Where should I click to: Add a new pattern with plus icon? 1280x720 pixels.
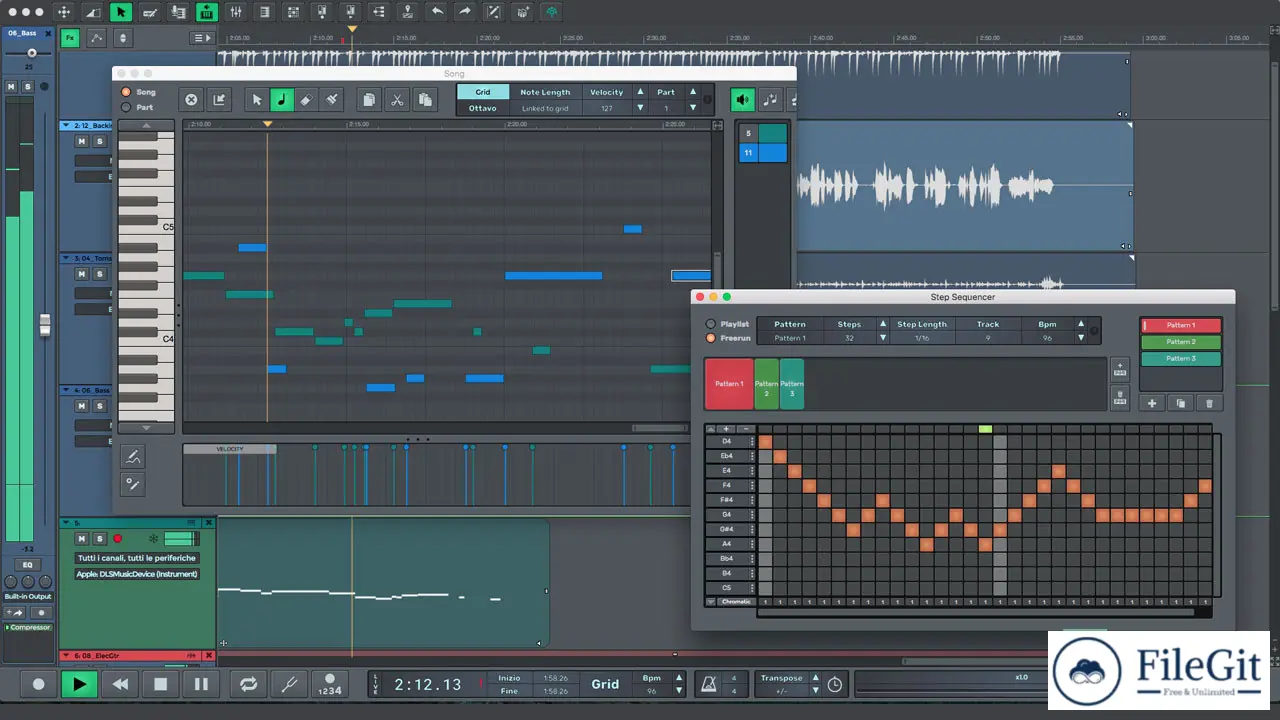(x=1152, y=403)
